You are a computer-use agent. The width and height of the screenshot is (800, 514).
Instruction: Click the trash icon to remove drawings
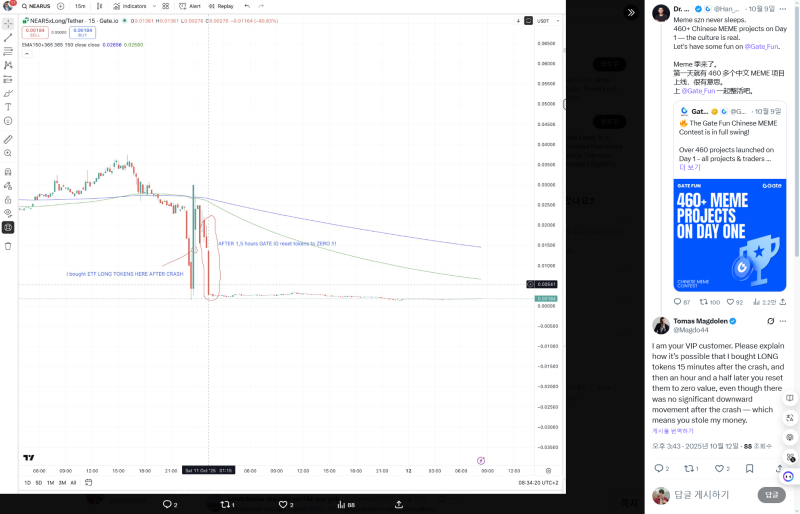coord(8,245)
